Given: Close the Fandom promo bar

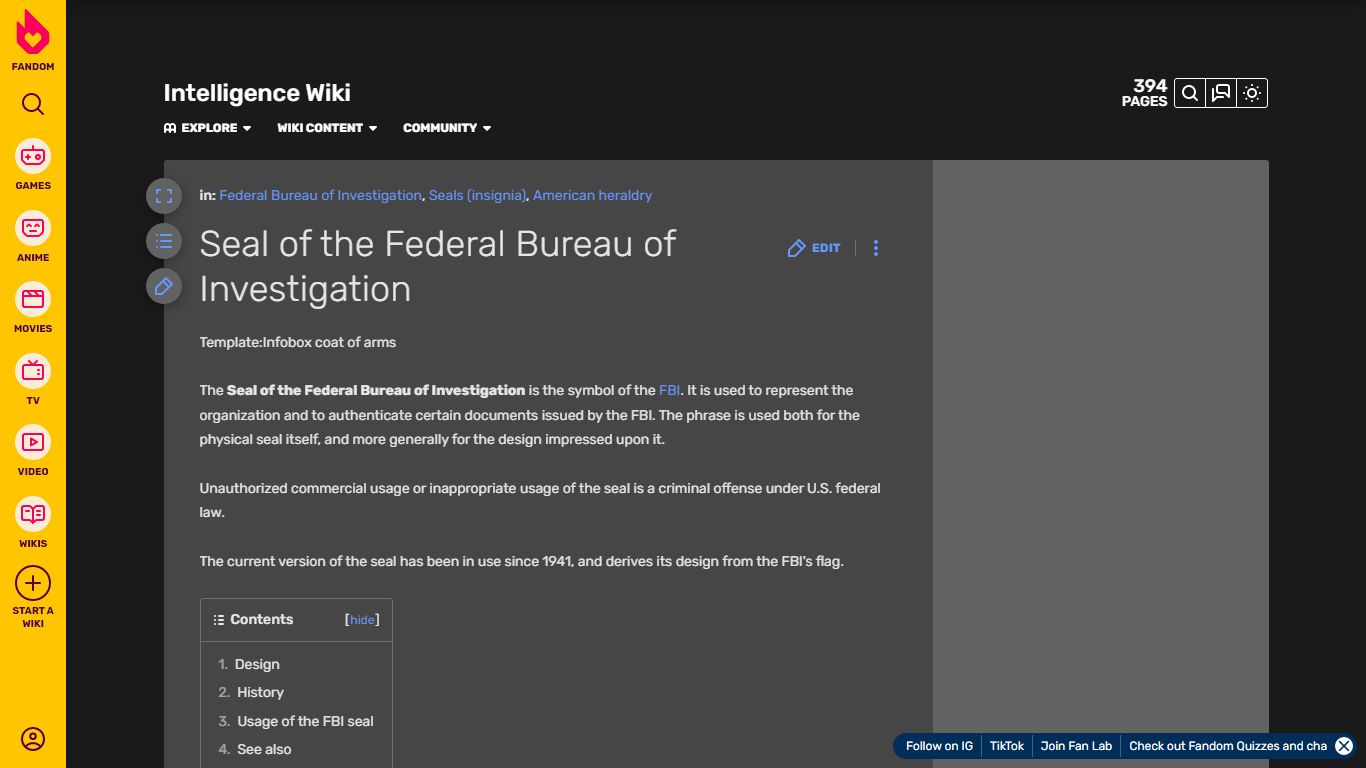Looking at the screenshot, I should [x=1344, y=746].
